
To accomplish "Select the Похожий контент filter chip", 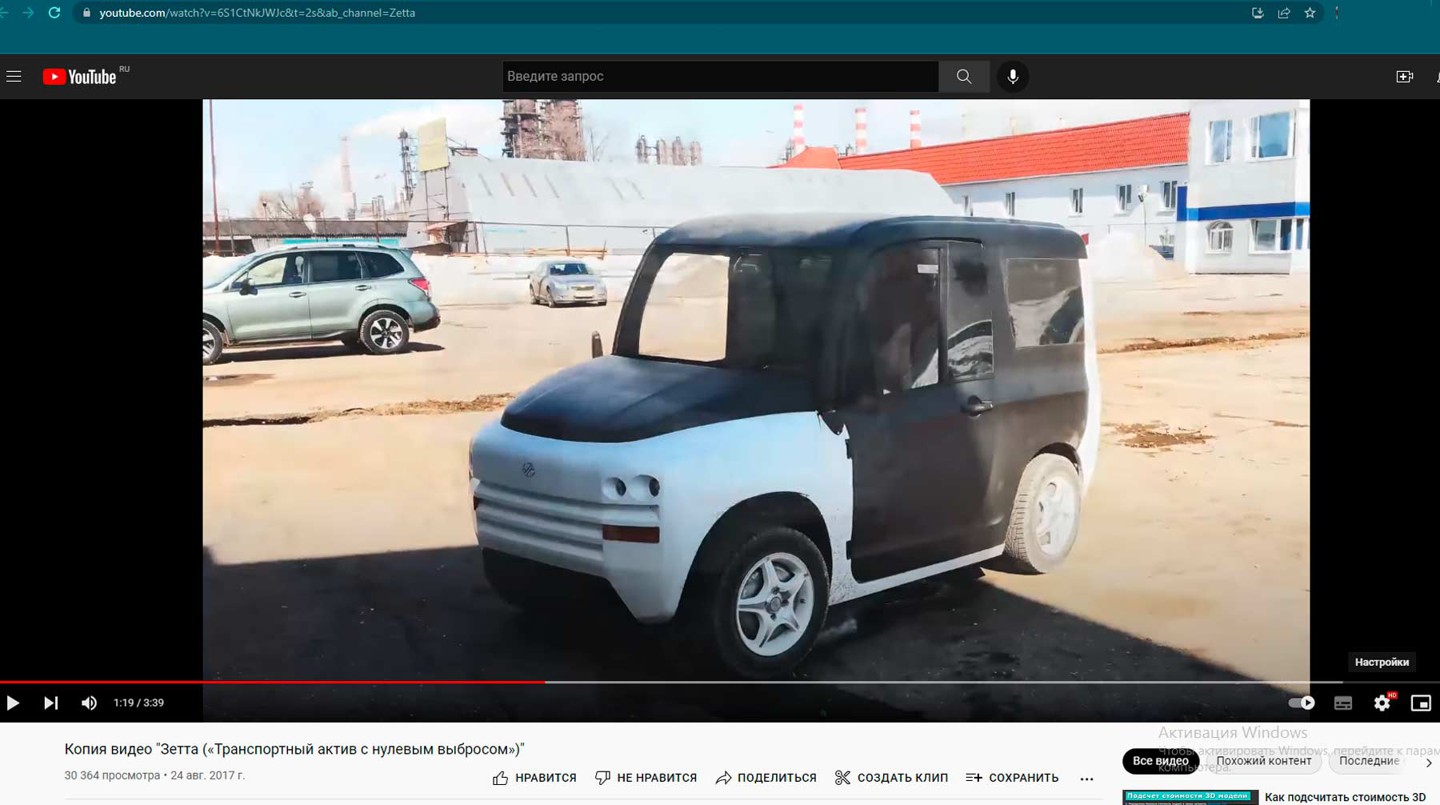I will pyautogui.click(x=1264, y=761).
